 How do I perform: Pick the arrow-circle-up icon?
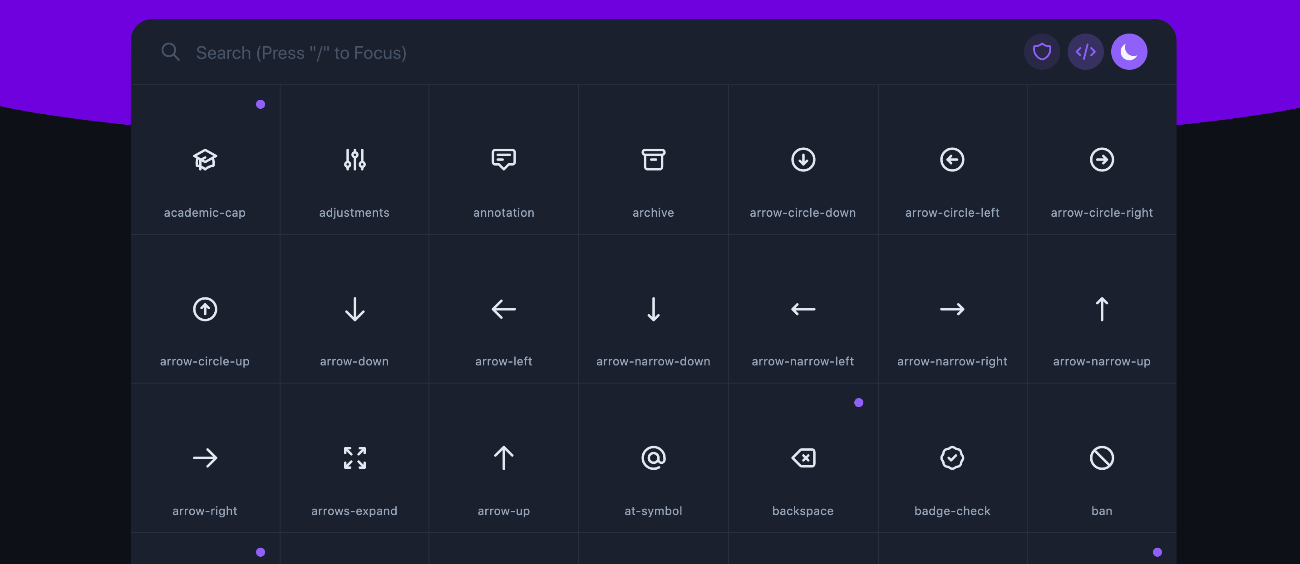pos(205,310)
